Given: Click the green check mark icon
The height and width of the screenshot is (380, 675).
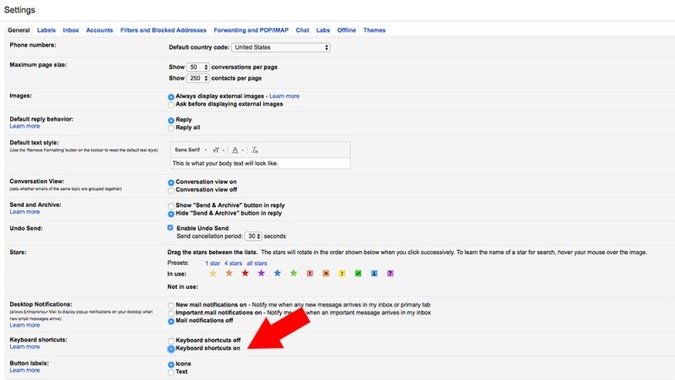Looking at the screenshot, I should tap(358, 273).
